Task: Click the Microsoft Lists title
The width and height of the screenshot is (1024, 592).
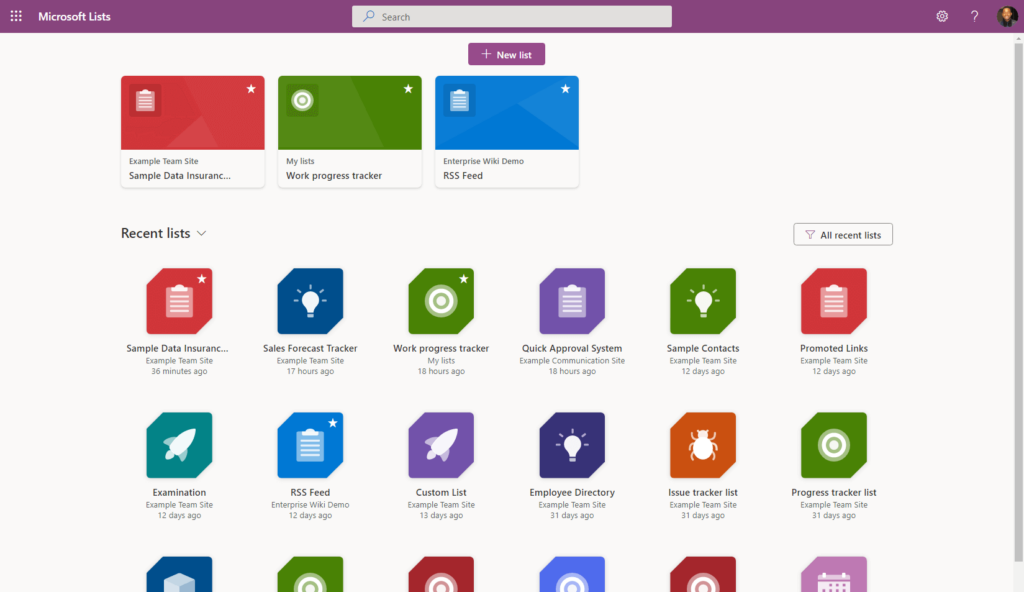Action: (x=74, y=16)
